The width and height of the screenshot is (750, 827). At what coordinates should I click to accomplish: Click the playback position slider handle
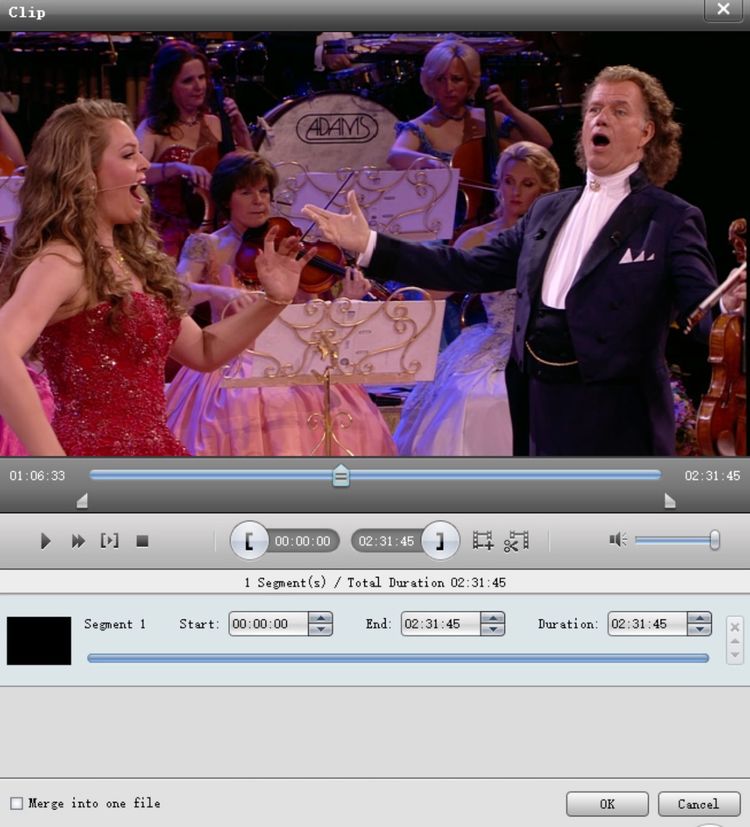tap(341, 476)
